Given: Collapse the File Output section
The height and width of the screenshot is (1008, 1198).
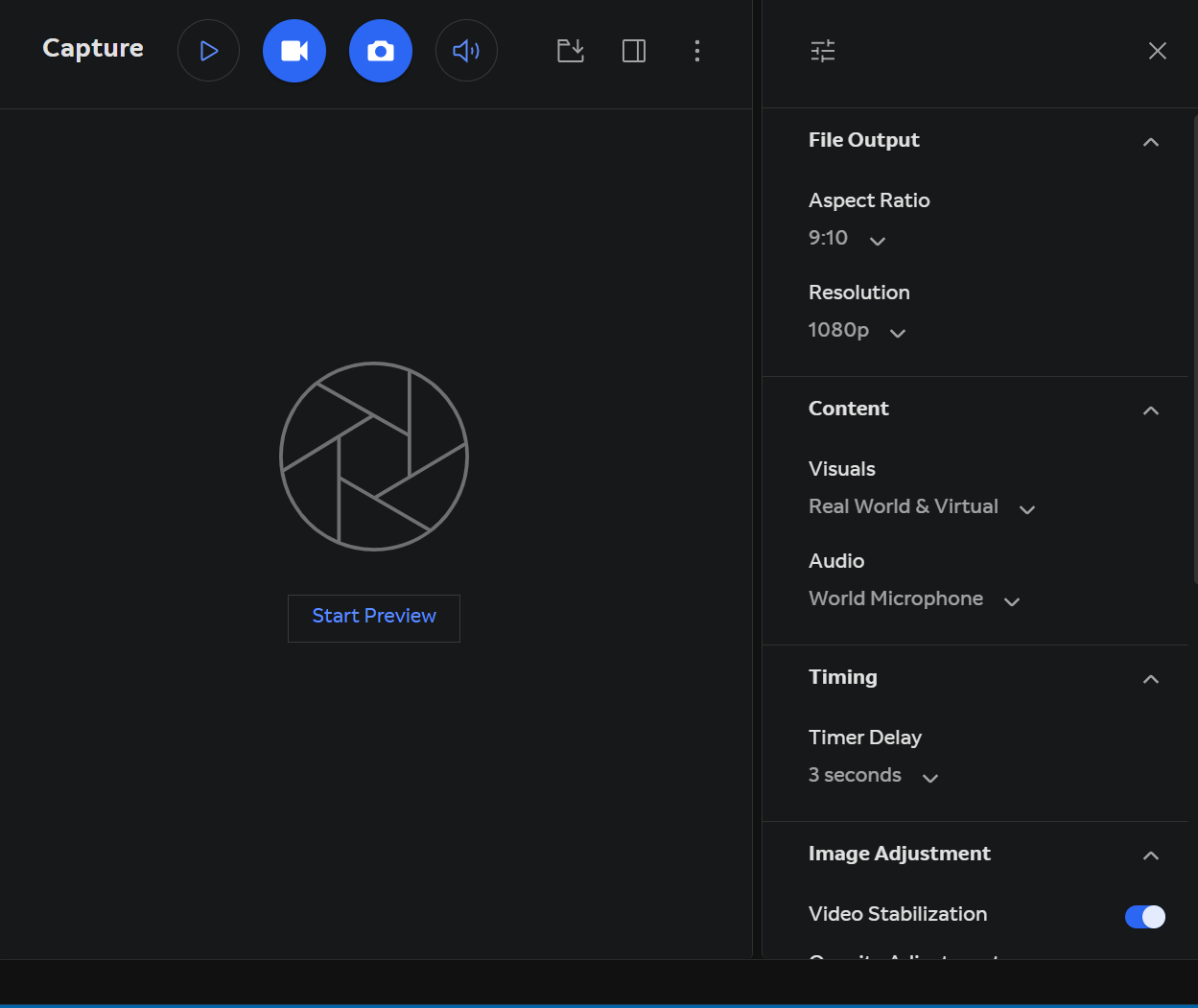Looking at the screenshot, I should 1150,141.
